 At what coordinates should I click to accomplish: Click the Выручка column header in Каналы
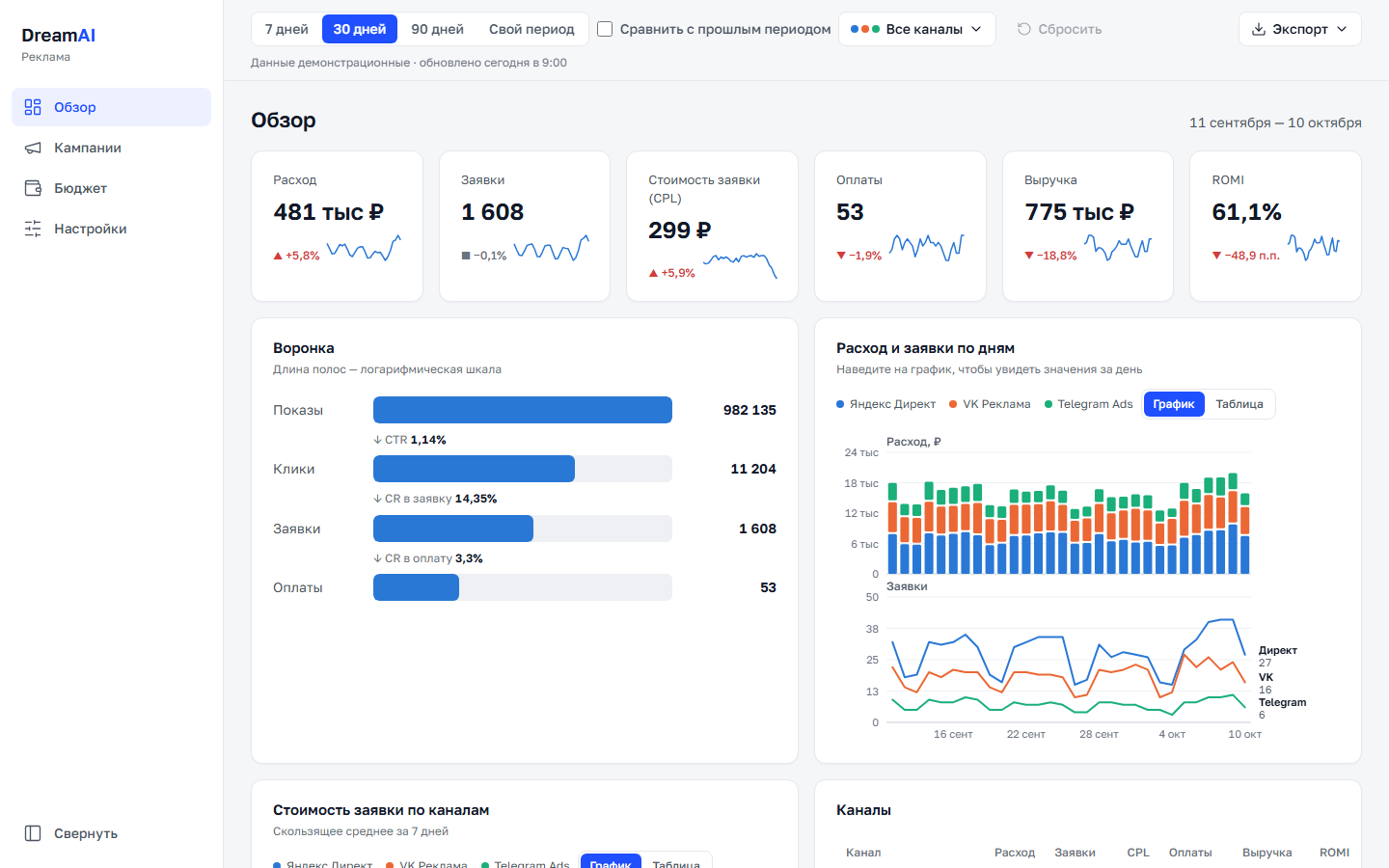(1267, 853)
